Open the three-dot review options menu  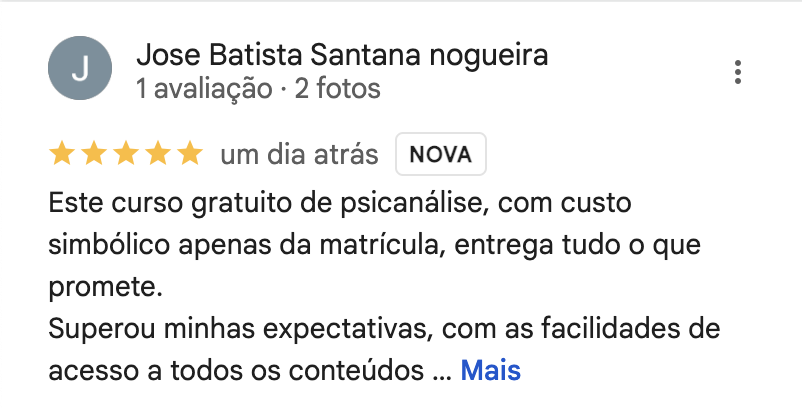pos(738,72)
